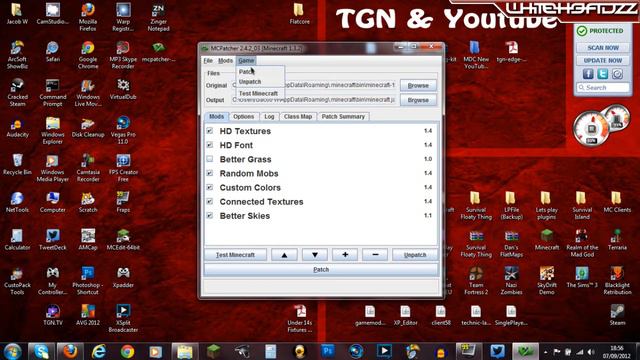Click the Test Minecraft button
This screenshot has height=360, width=640.
[235, 255]
